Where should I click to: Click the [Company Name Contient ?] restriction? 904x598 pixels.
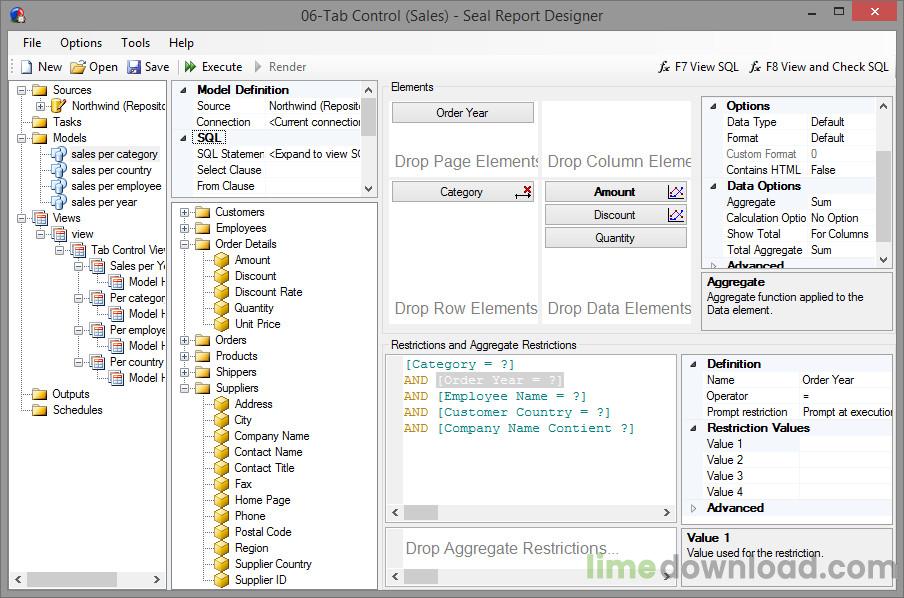click(536, 428)
